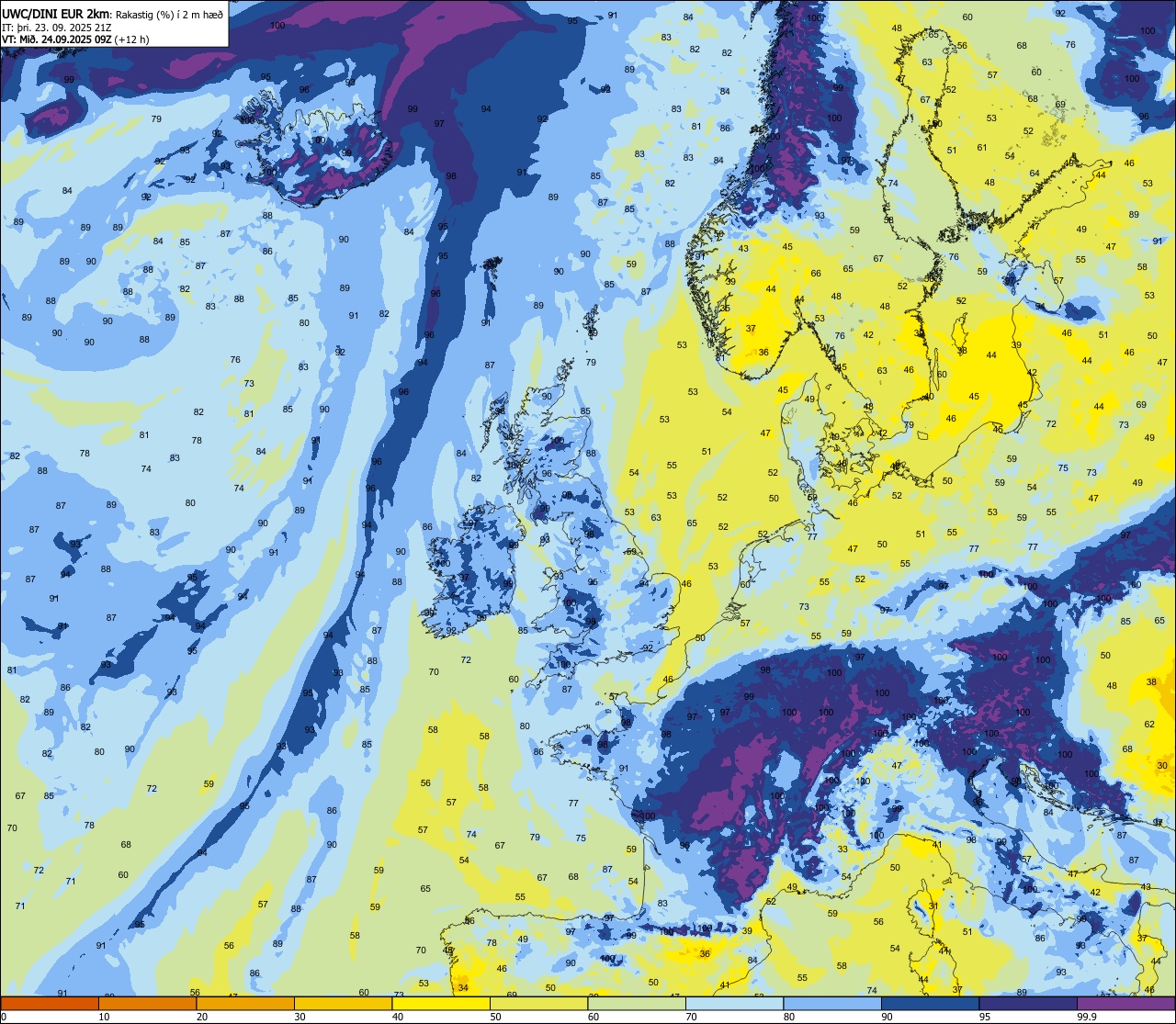Click the orange 10–20 legend swatch
This screenshot has height=1024, width=1176.
147,1003
